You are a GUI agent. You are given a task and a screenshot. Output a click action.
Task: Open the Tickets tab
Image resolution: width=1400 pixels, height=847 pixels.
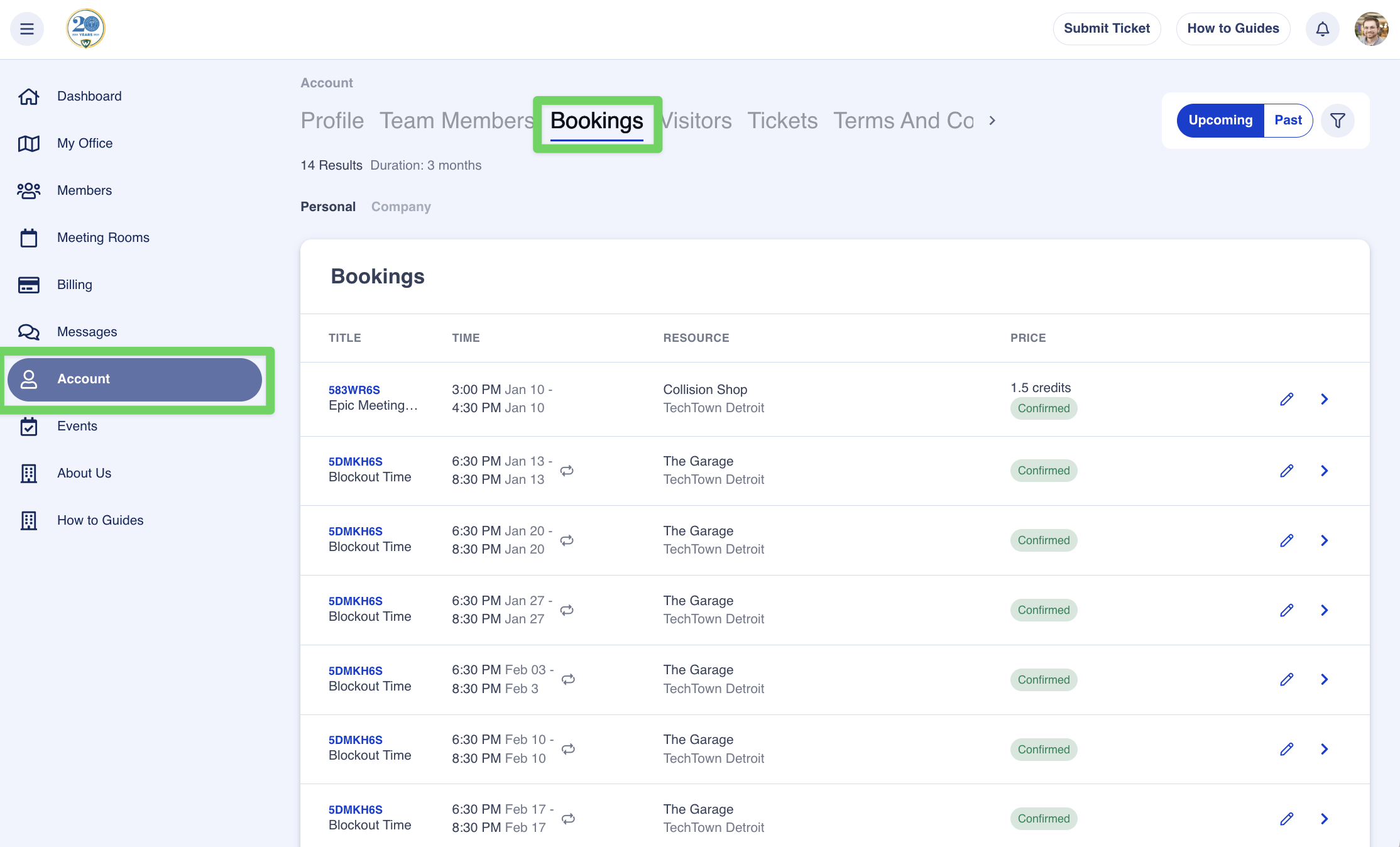point(782,121)
